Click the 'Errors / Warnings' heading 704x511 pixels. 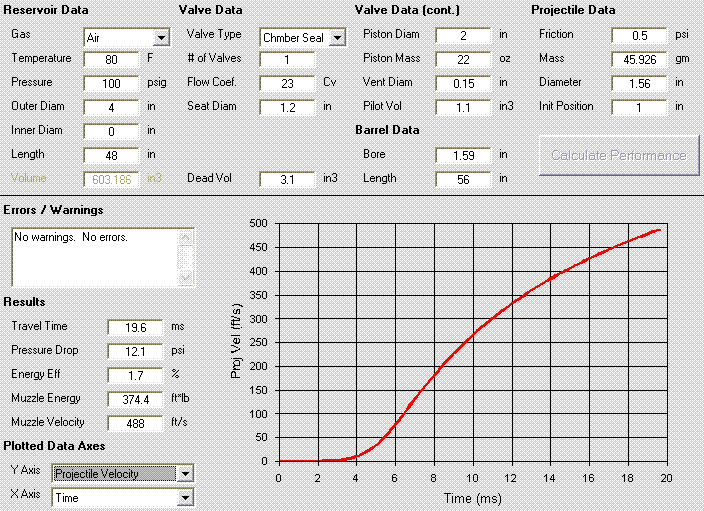(x=53, y=210)
